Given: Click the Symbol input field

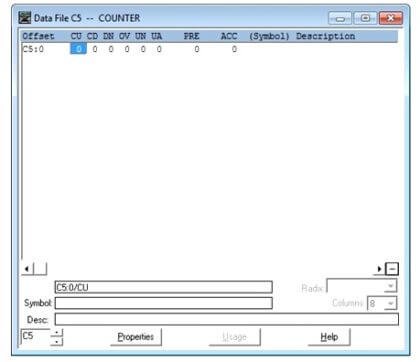Looking at the screenshot, I should [164, 303].
